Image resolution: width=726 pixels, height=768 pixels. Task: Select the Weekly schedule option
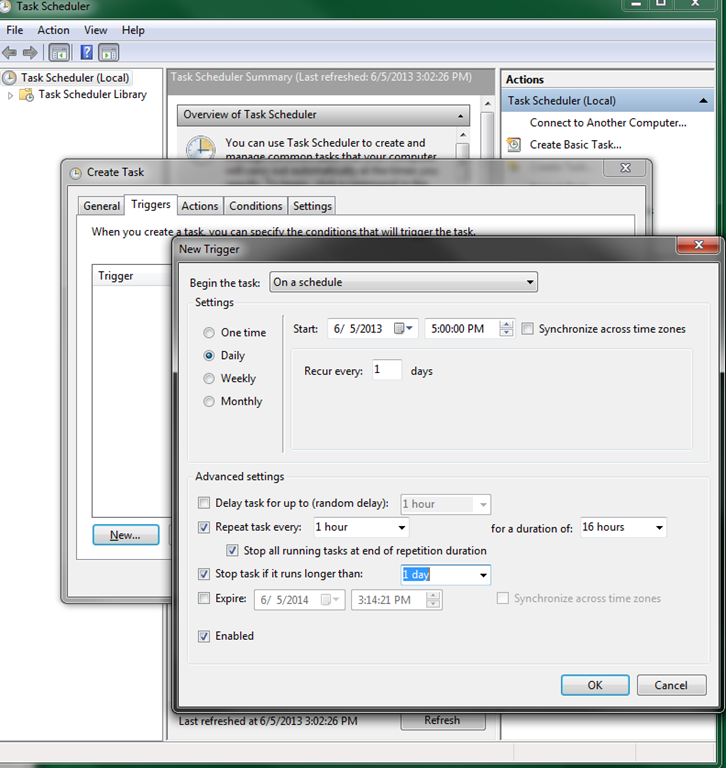coord(209,379)
